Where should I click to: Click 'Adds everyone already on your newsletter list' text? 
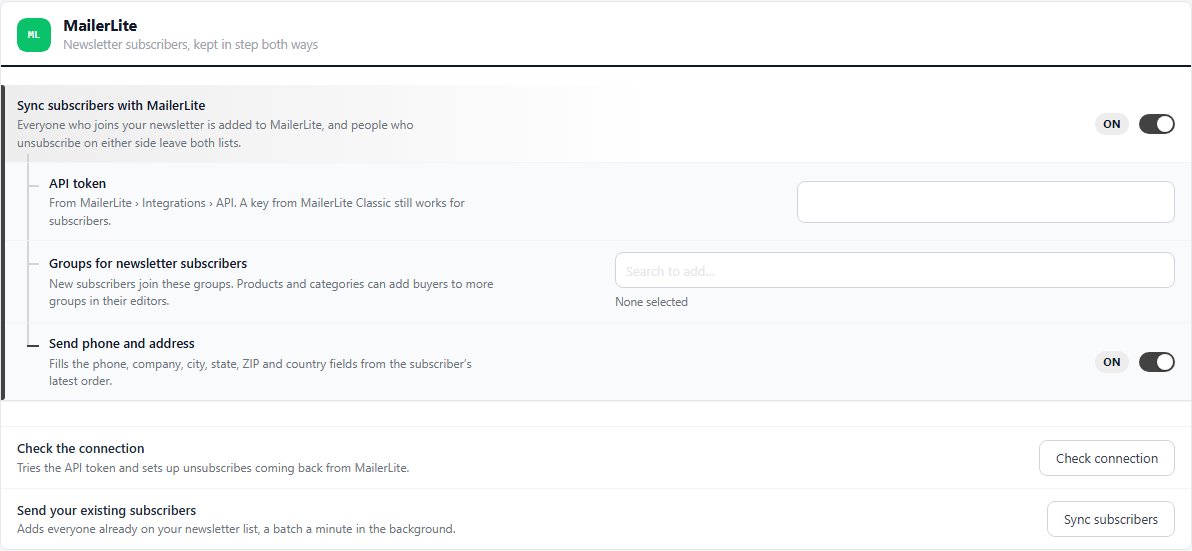236,529
